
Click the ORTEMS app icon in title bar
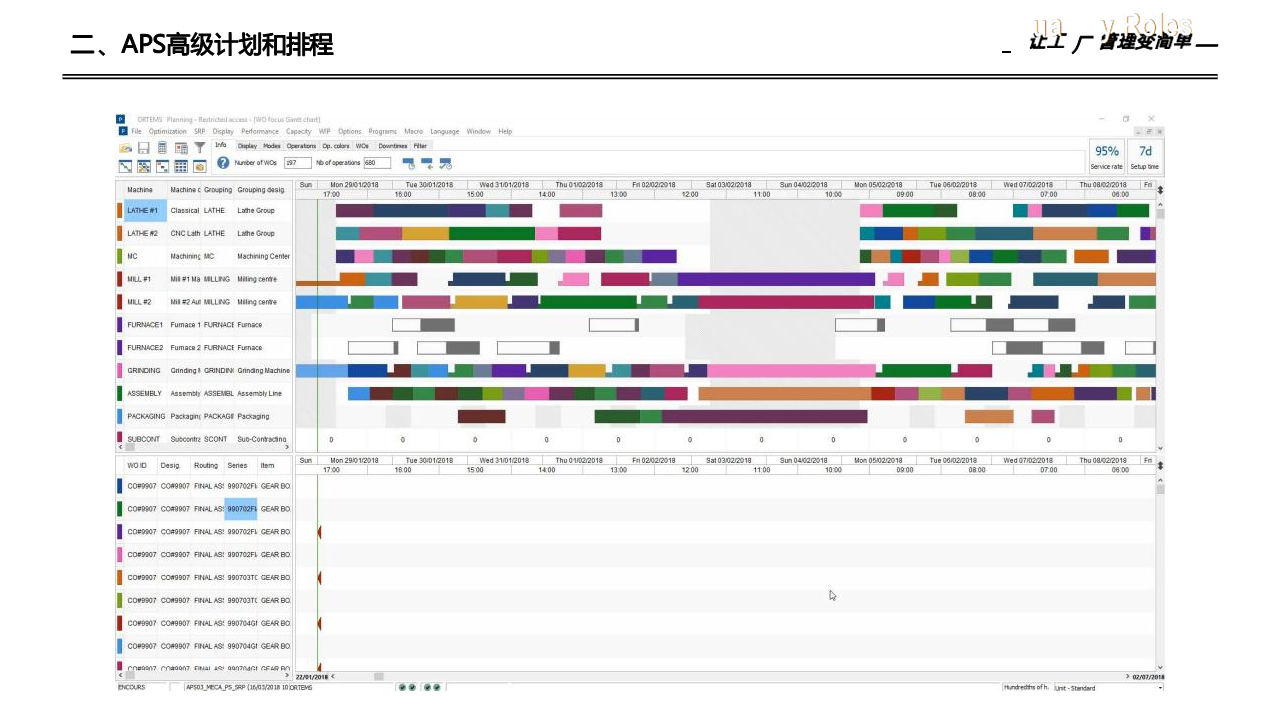tap(121, 119)
